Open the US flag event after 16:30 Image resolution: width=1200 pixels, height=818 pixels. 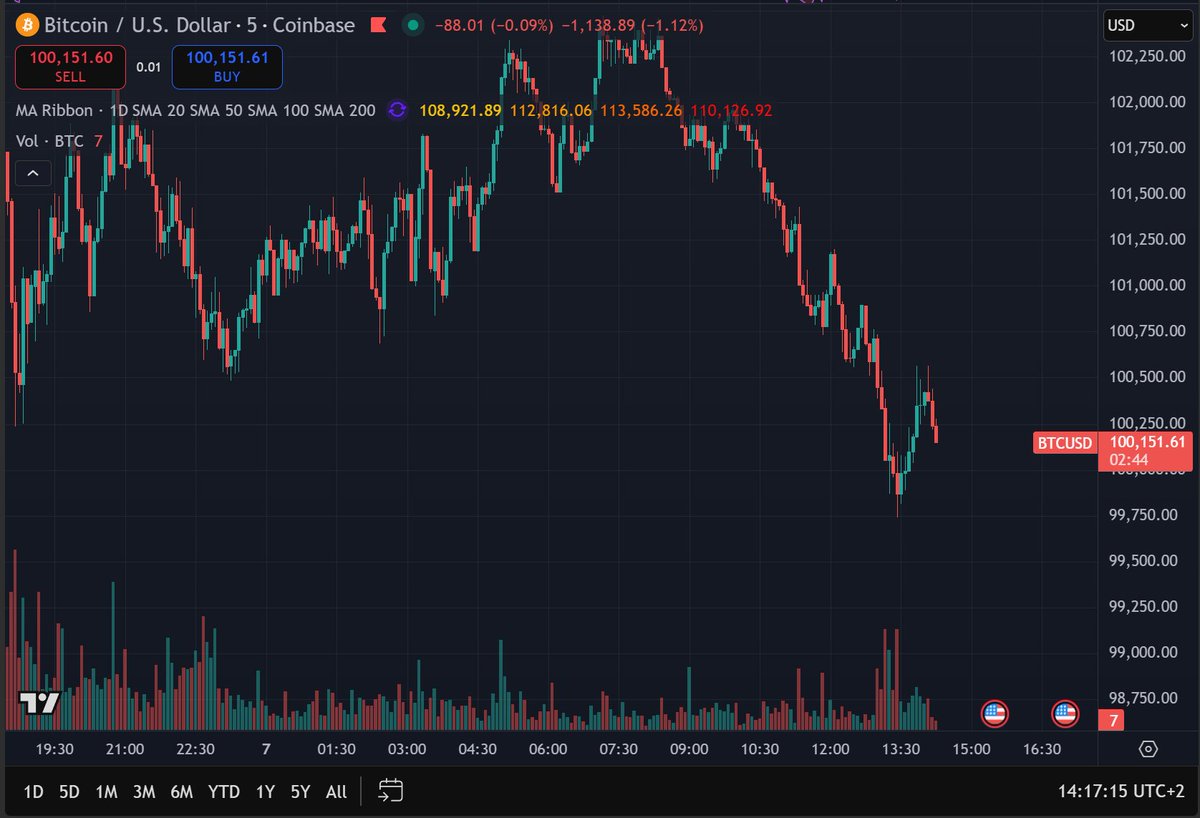click(1065, 713)
